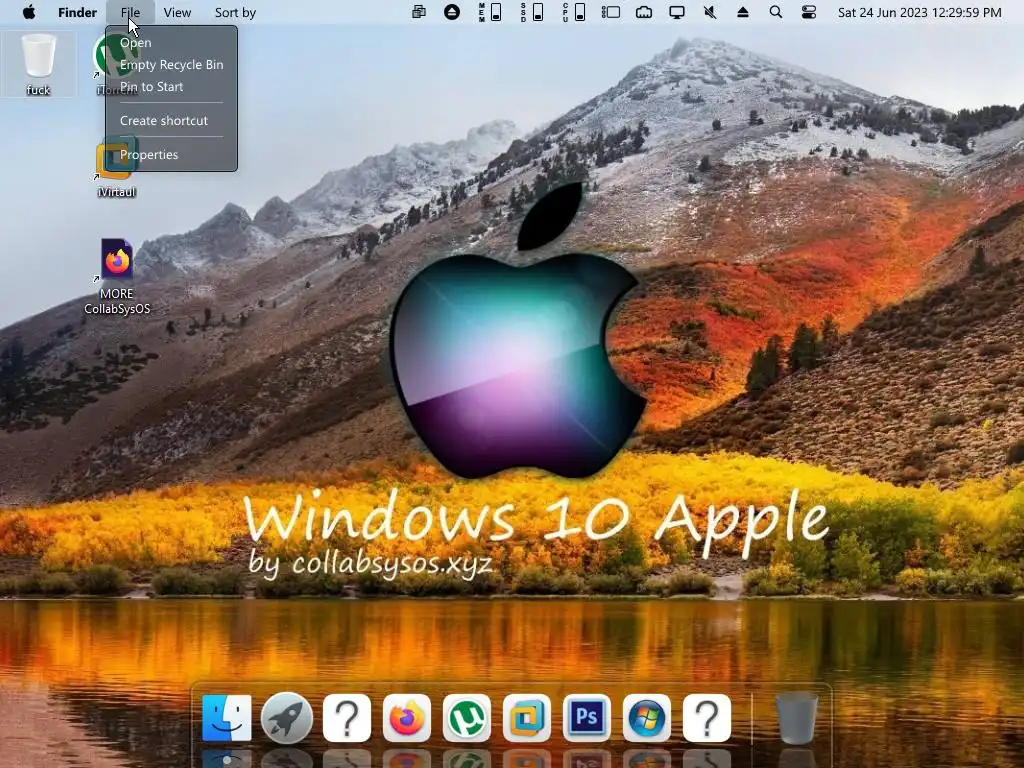Select the iTorrent desktop shortcut

(x=116, y=64)
